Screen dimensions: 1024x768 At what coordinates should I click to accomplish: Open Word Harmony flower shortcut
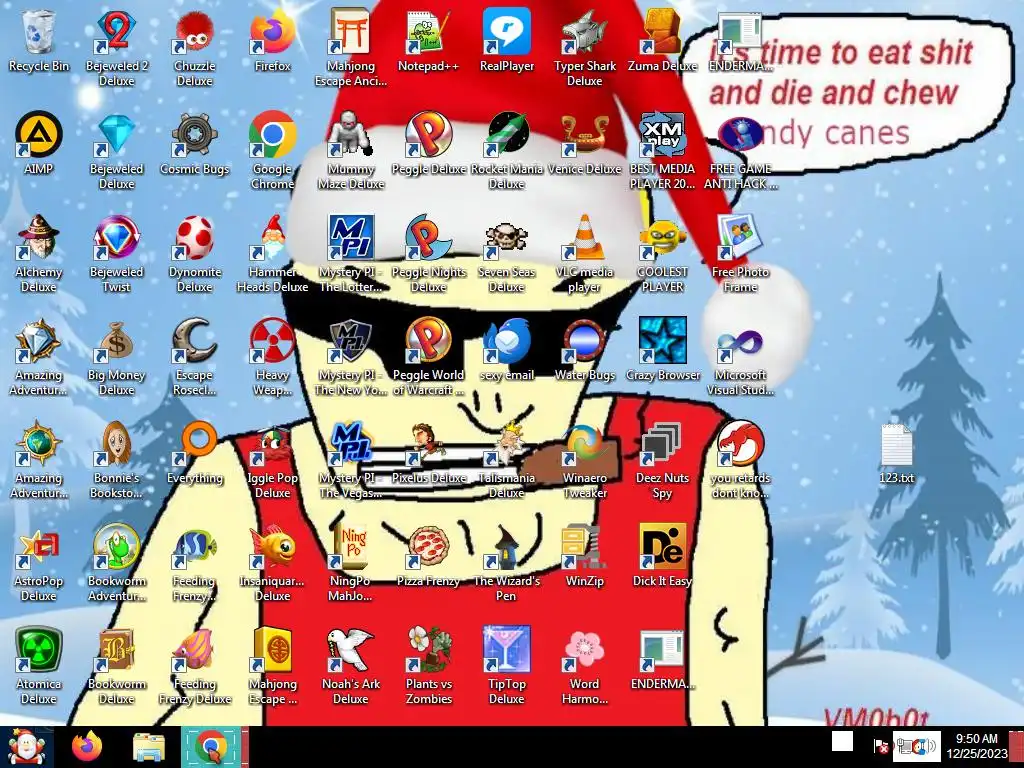point(584,666)
